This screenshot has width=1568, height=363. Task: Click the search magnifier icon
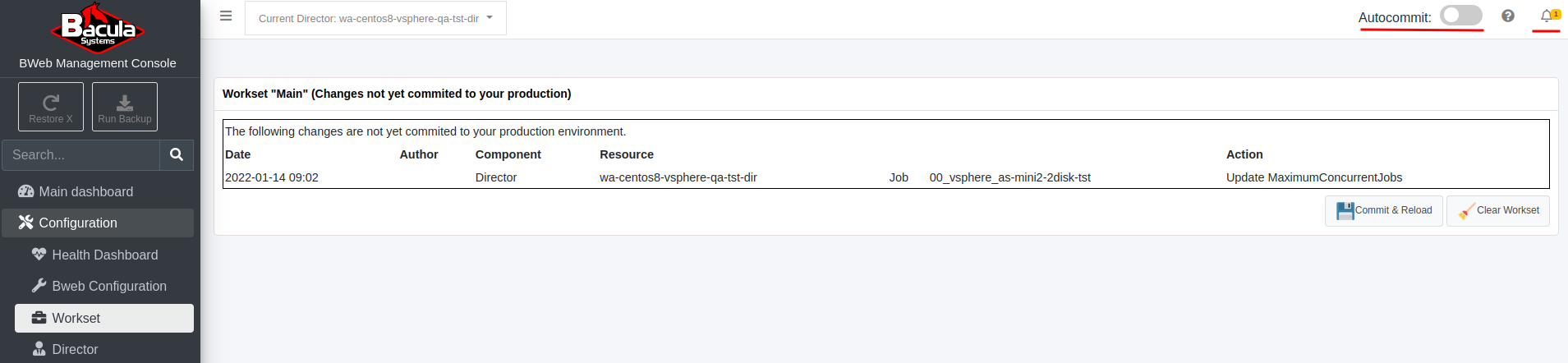point(177,154)
